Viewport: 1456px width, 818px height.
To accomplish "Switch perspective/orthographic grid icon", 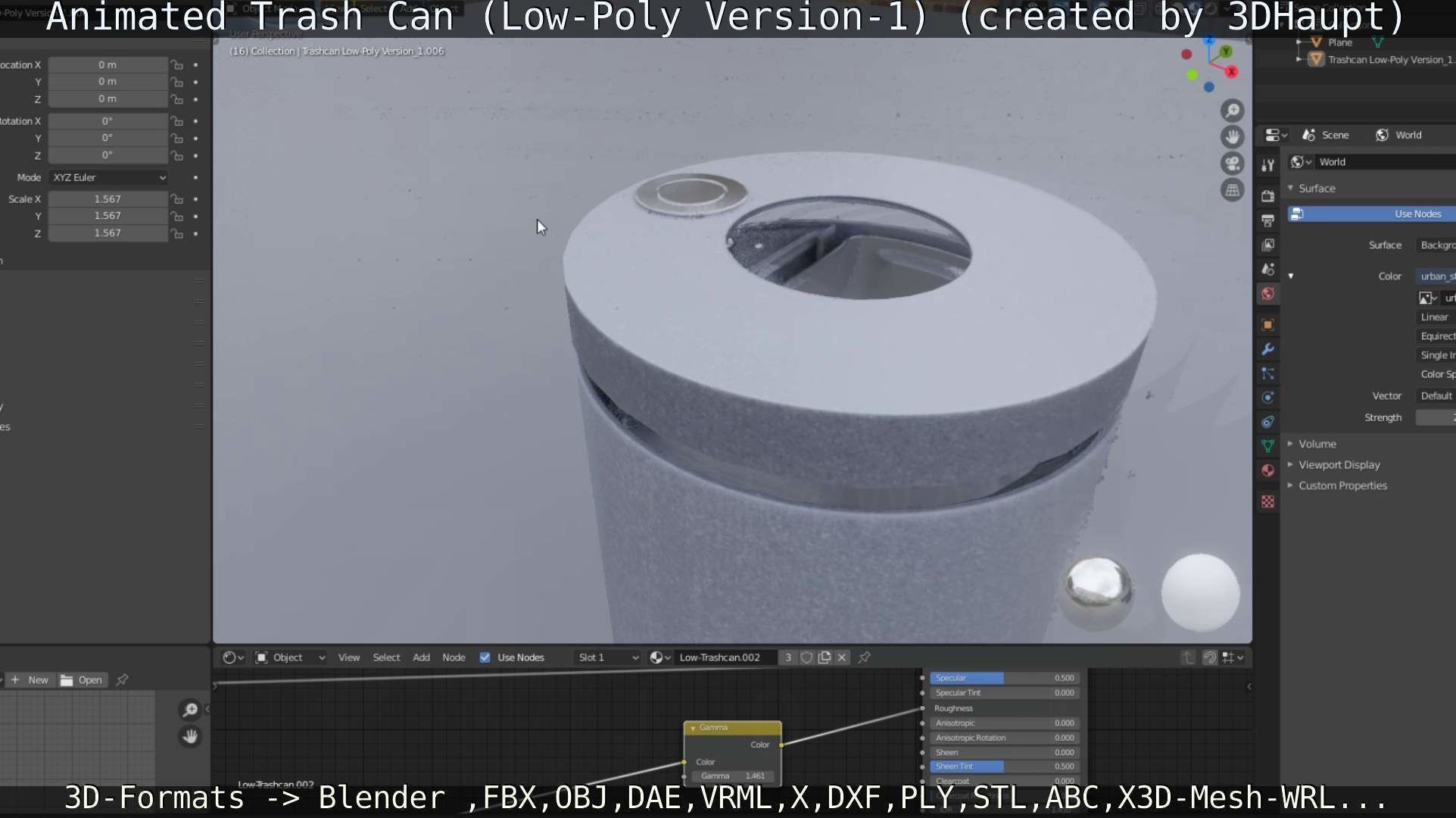I will click(1233, 190).
